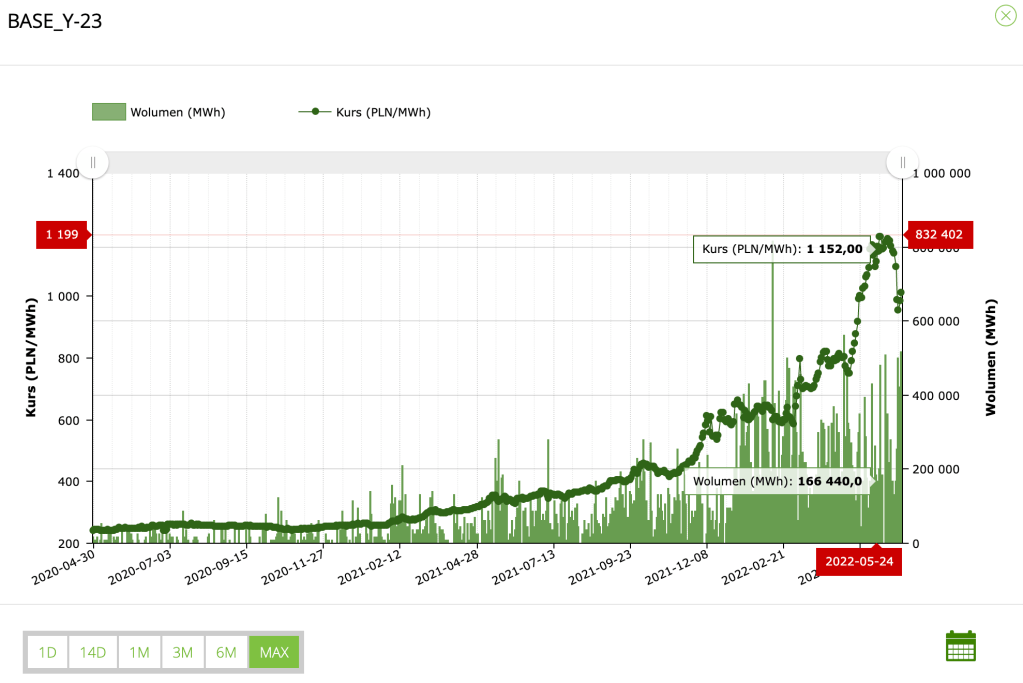Click the red 832 402 volume label

click(x=938, y=235)
